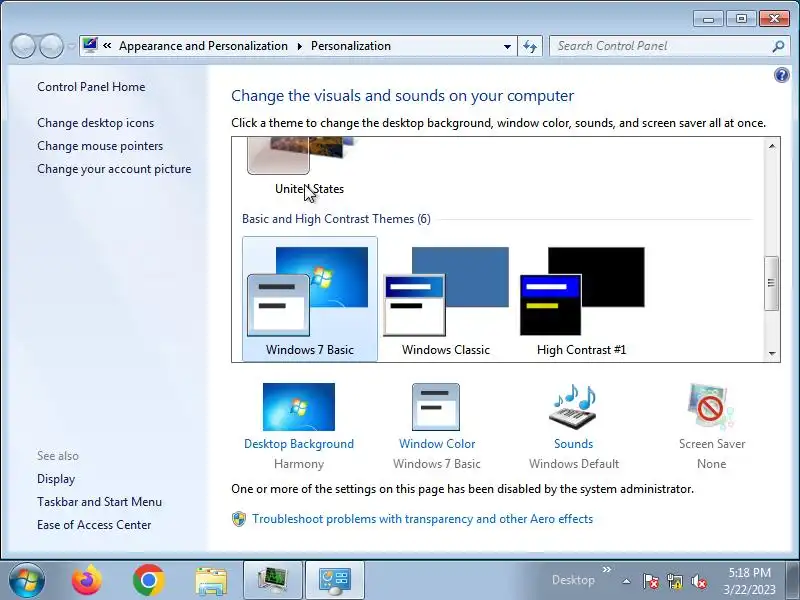Open Windows Explorer folder on taskbar
This screenshot has height=600, width=800.
[211, 581]
